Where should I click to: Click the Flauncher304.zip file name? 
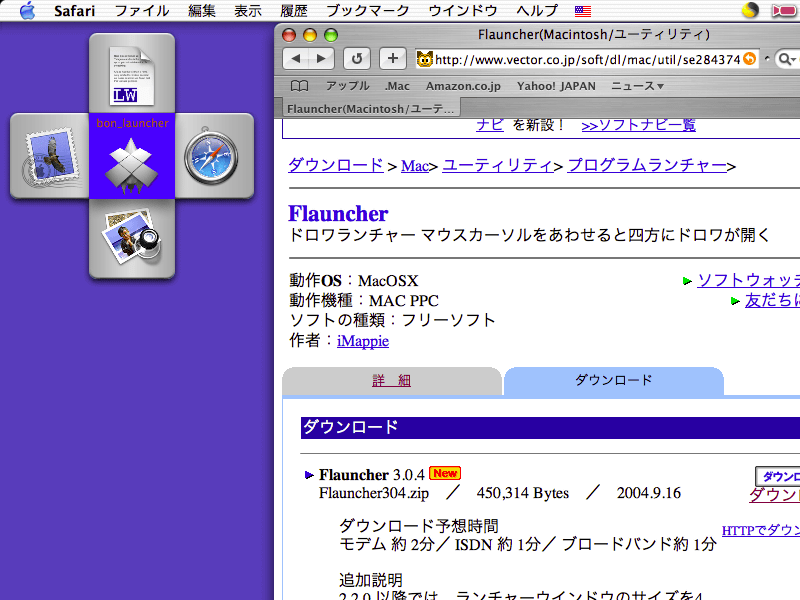click(374, 493)
